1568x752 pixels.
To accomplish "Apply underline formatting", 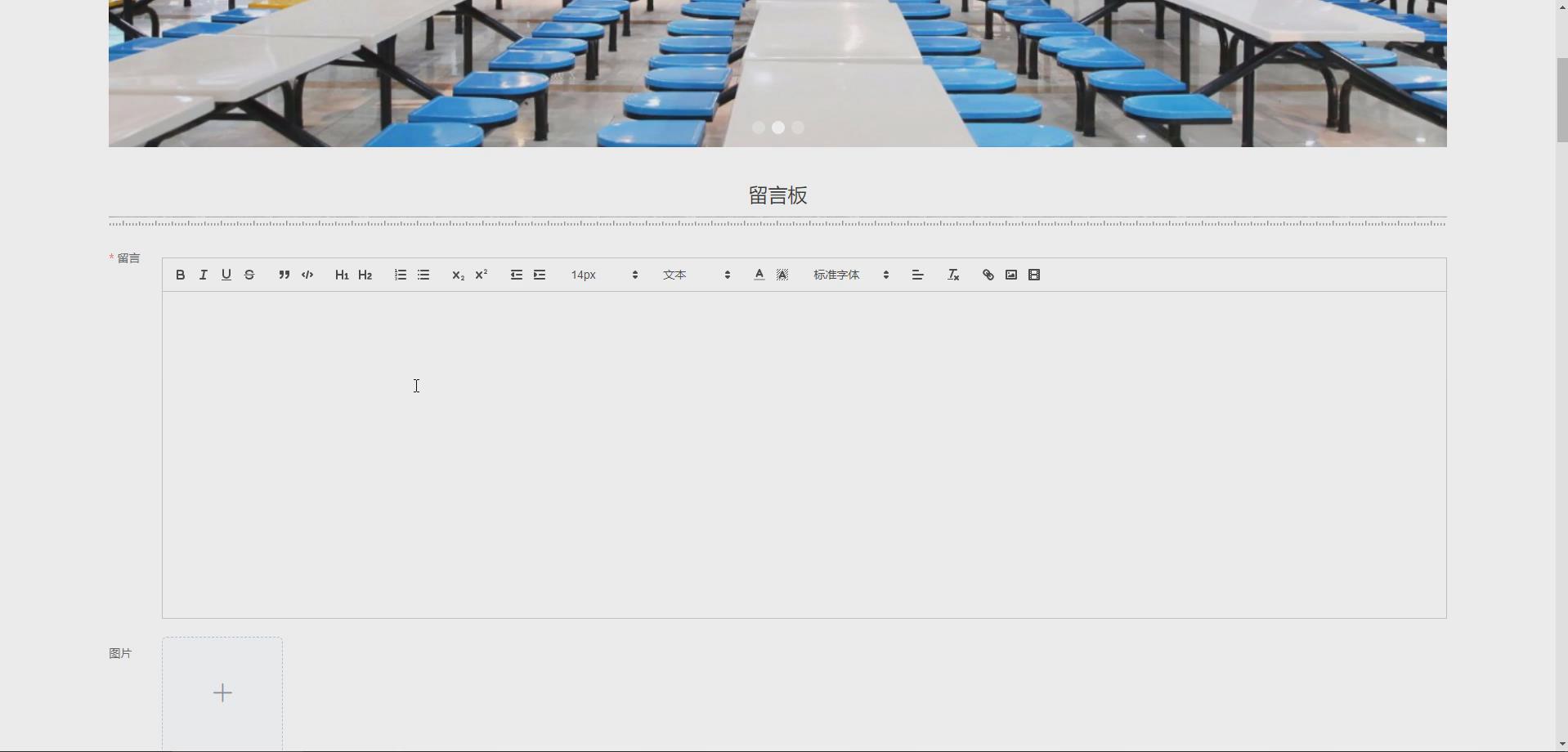I will click(226, 275).
